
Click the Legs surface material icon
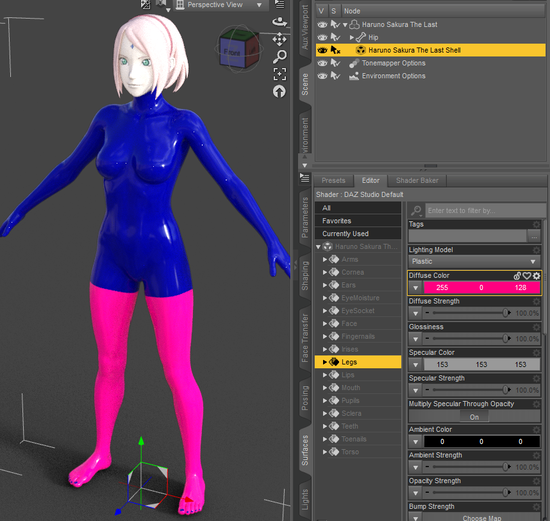tap(334, 362)
